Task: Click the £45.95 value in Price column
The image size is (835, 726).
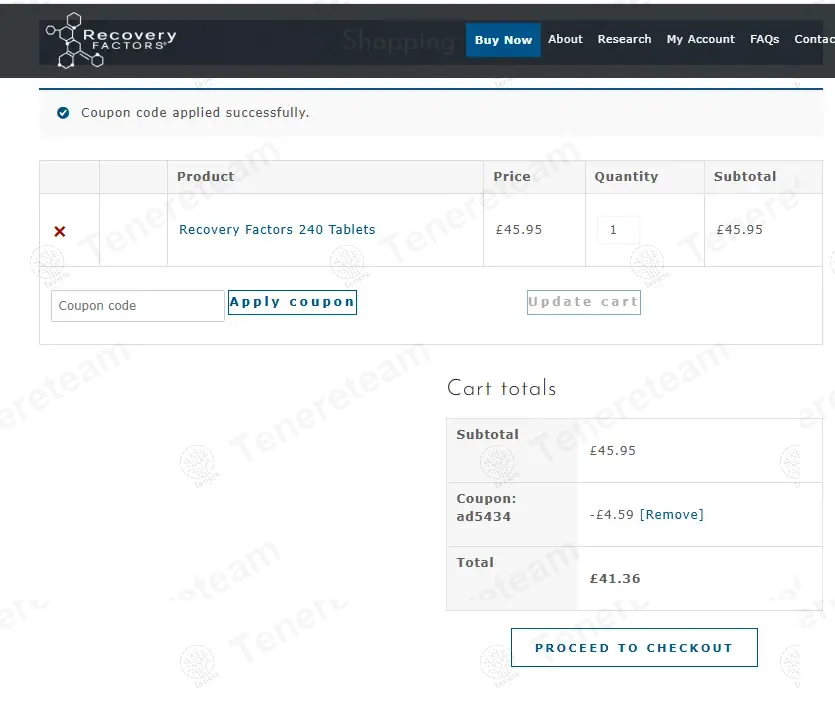Action: (519, 230)
